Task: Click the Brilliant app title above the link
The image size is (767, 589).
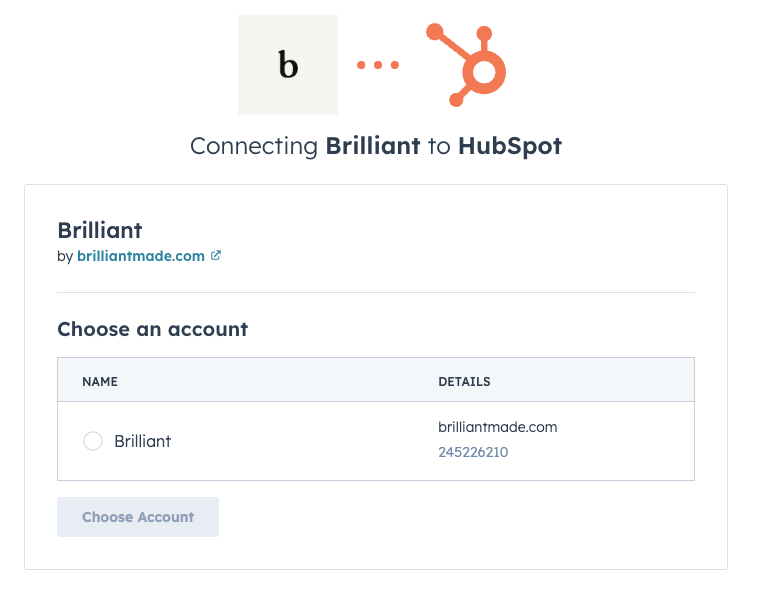Action: [100, 230]
